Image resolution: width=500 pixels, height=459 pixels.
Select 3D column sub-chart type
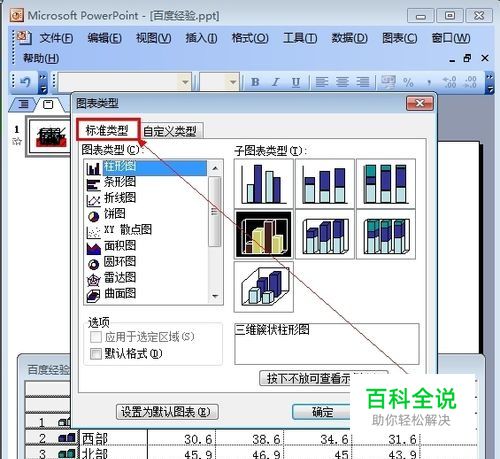click(x=264, y=287)
